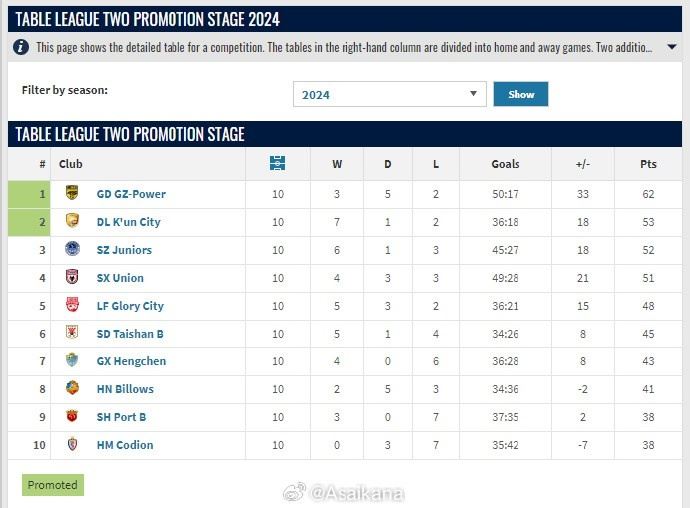Click the HM Codion club name link
This screenshot has height=508, width=690.
(x=125, y=445)
